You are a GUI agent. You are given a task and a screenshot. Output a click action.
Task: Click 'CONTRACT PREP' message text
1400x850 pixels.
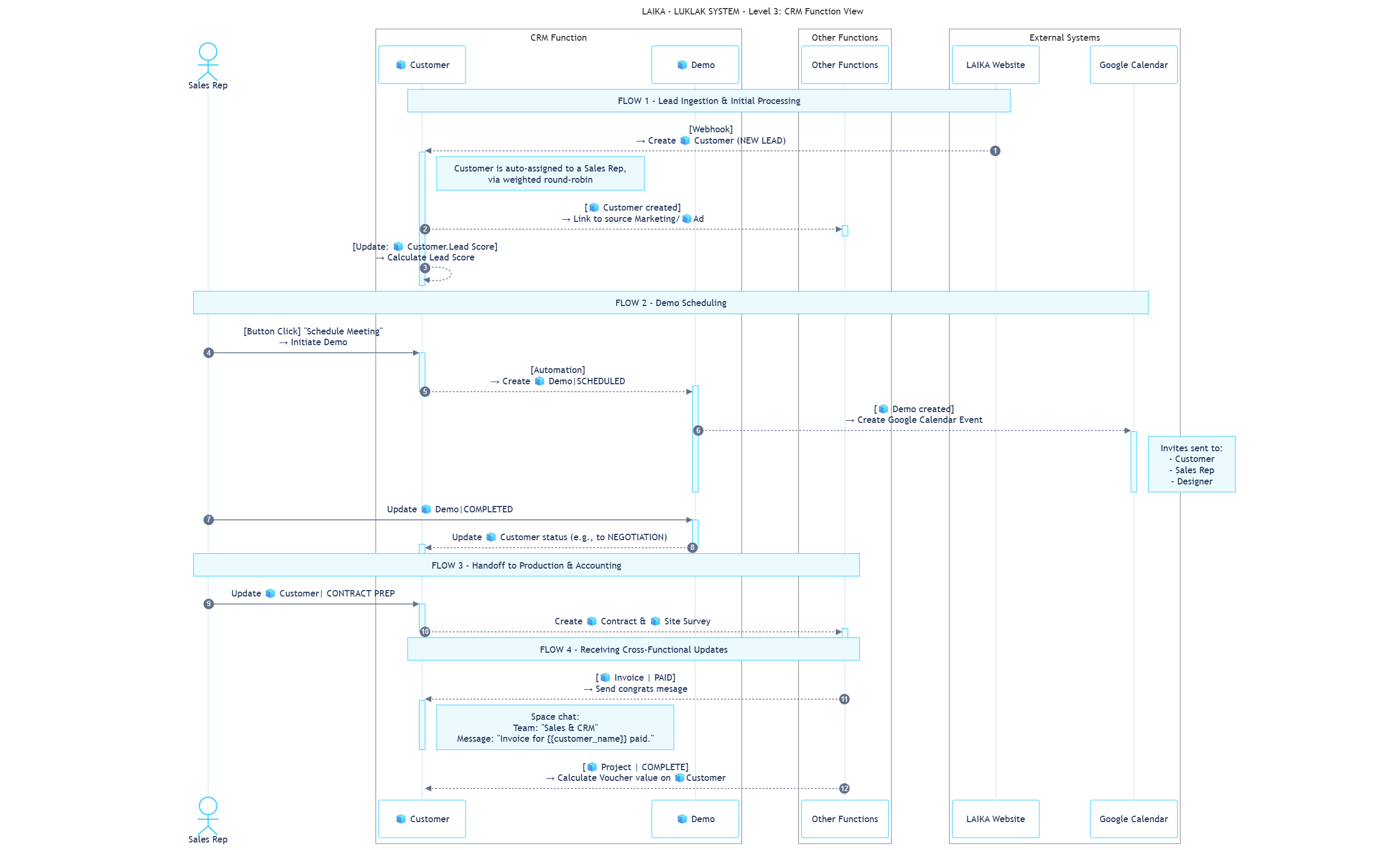[360, 593]
